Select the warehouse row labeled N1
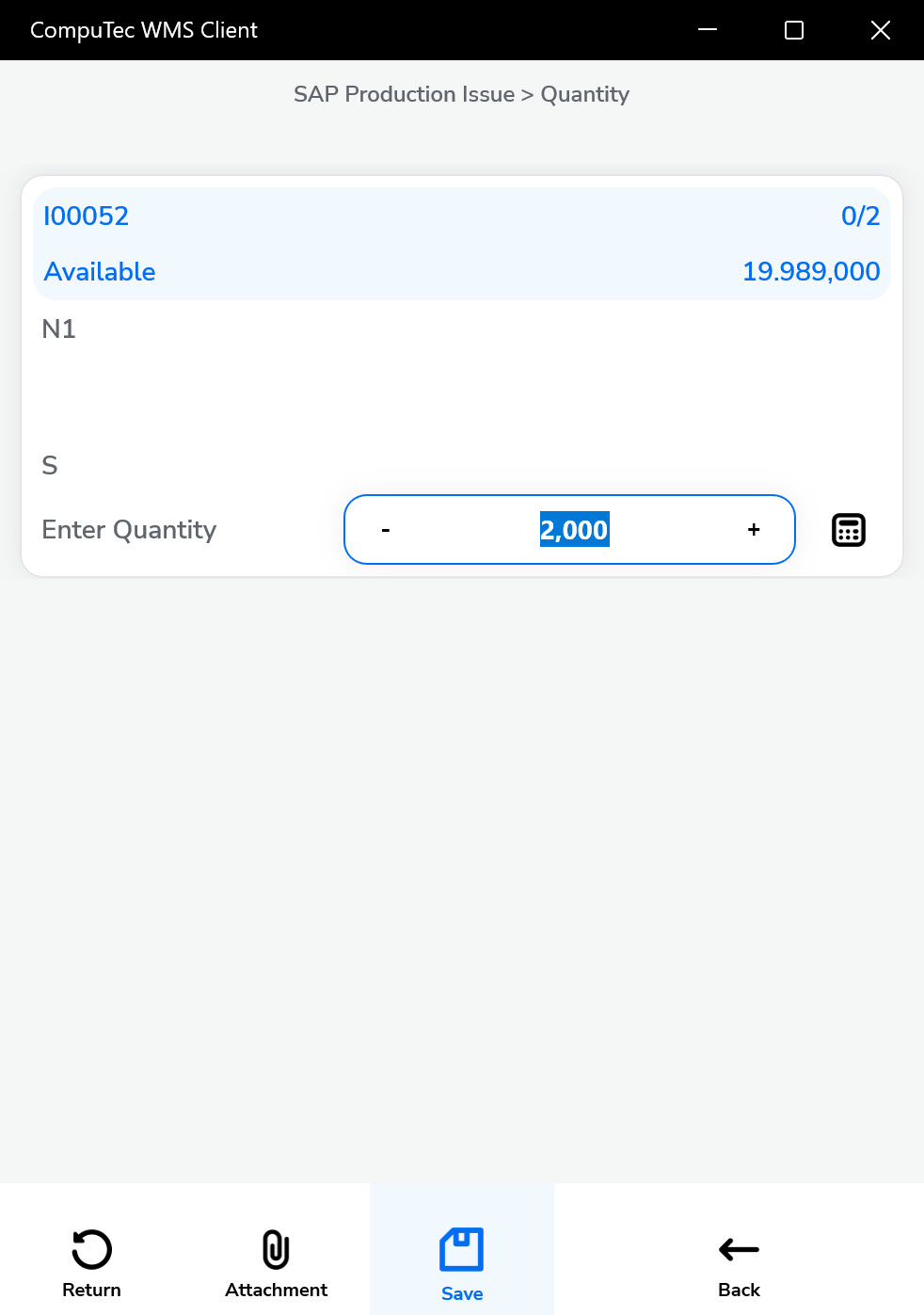Viewport: 924px width, 1315px height. [58, 329]
